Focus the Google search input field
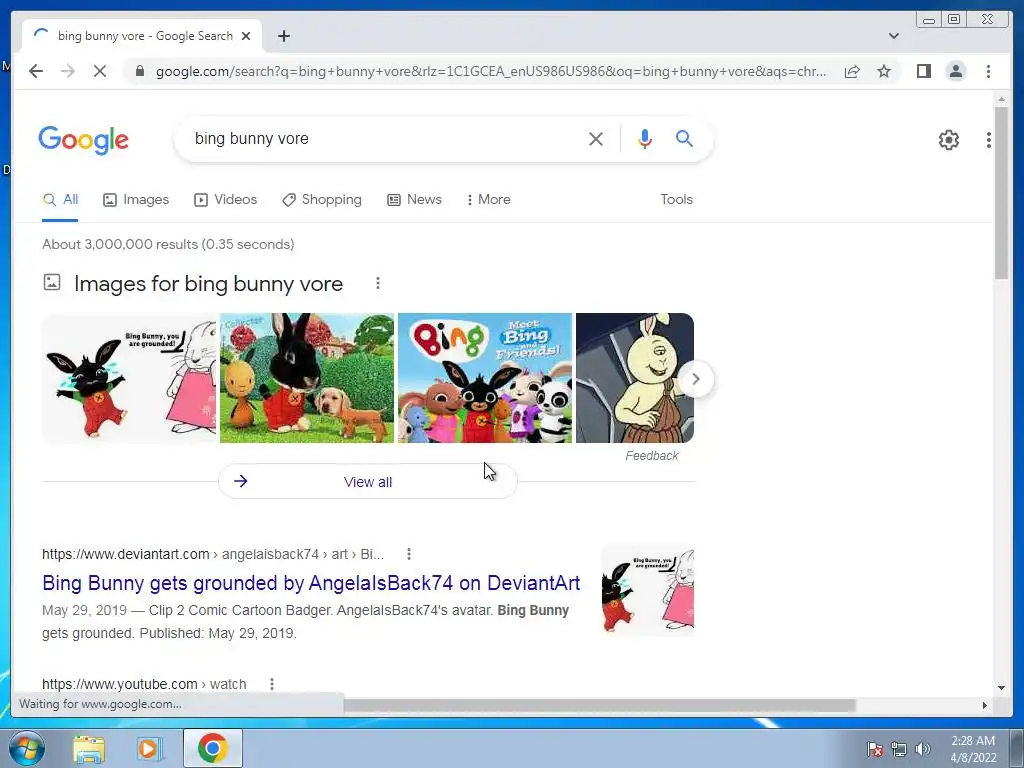 coord(385,138)
